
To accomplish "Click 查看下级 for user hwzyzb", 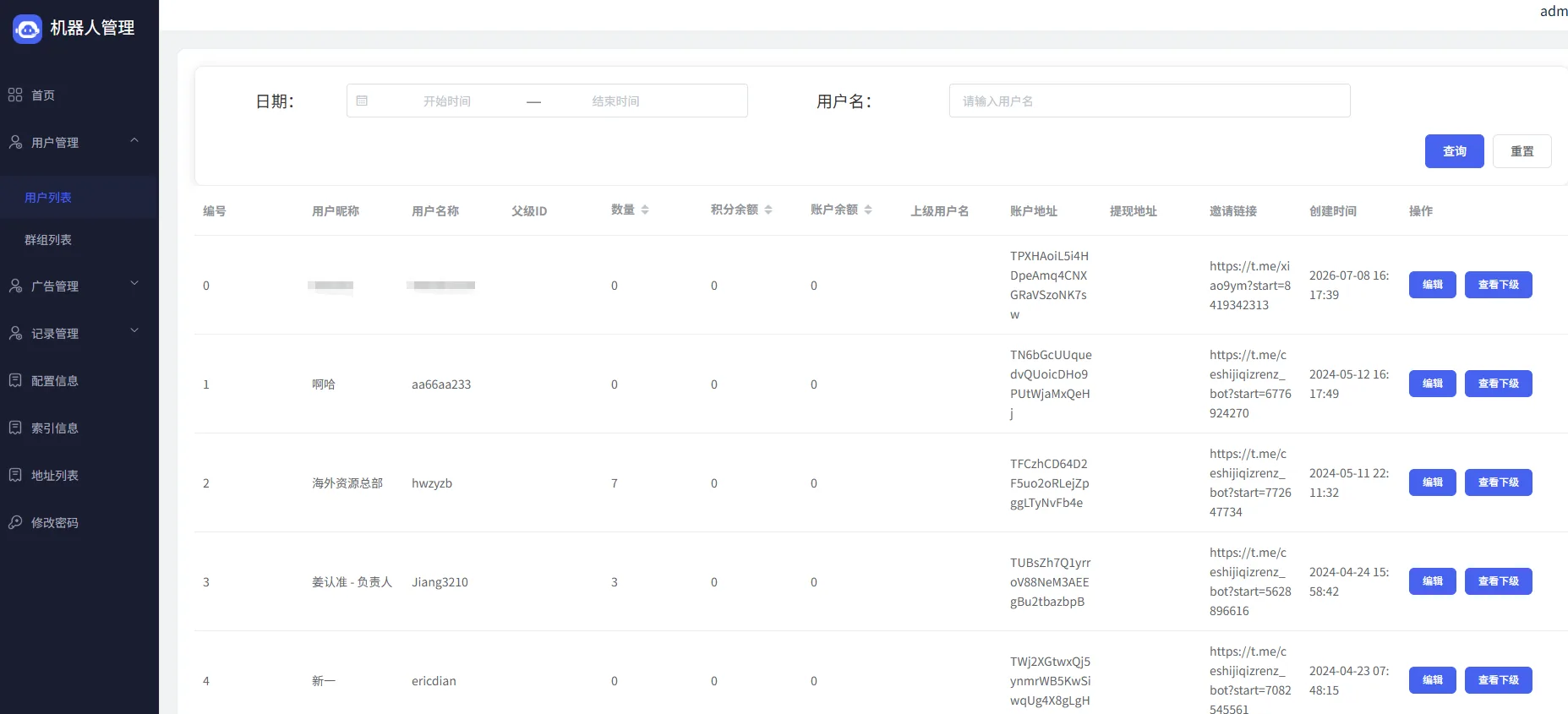I will tap(1498, 482).
